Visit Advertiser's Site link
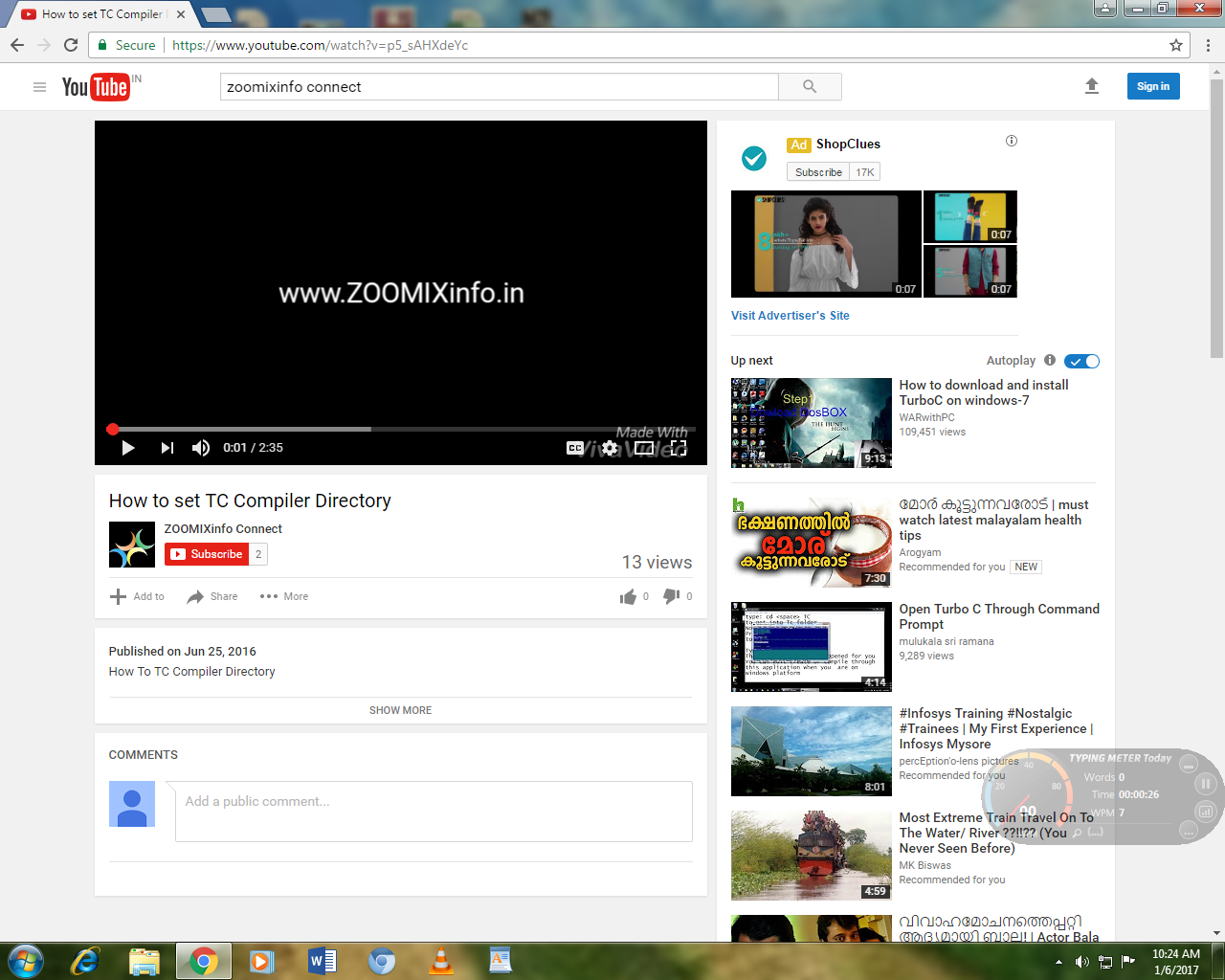1225x980 pixels. [791, 315]
